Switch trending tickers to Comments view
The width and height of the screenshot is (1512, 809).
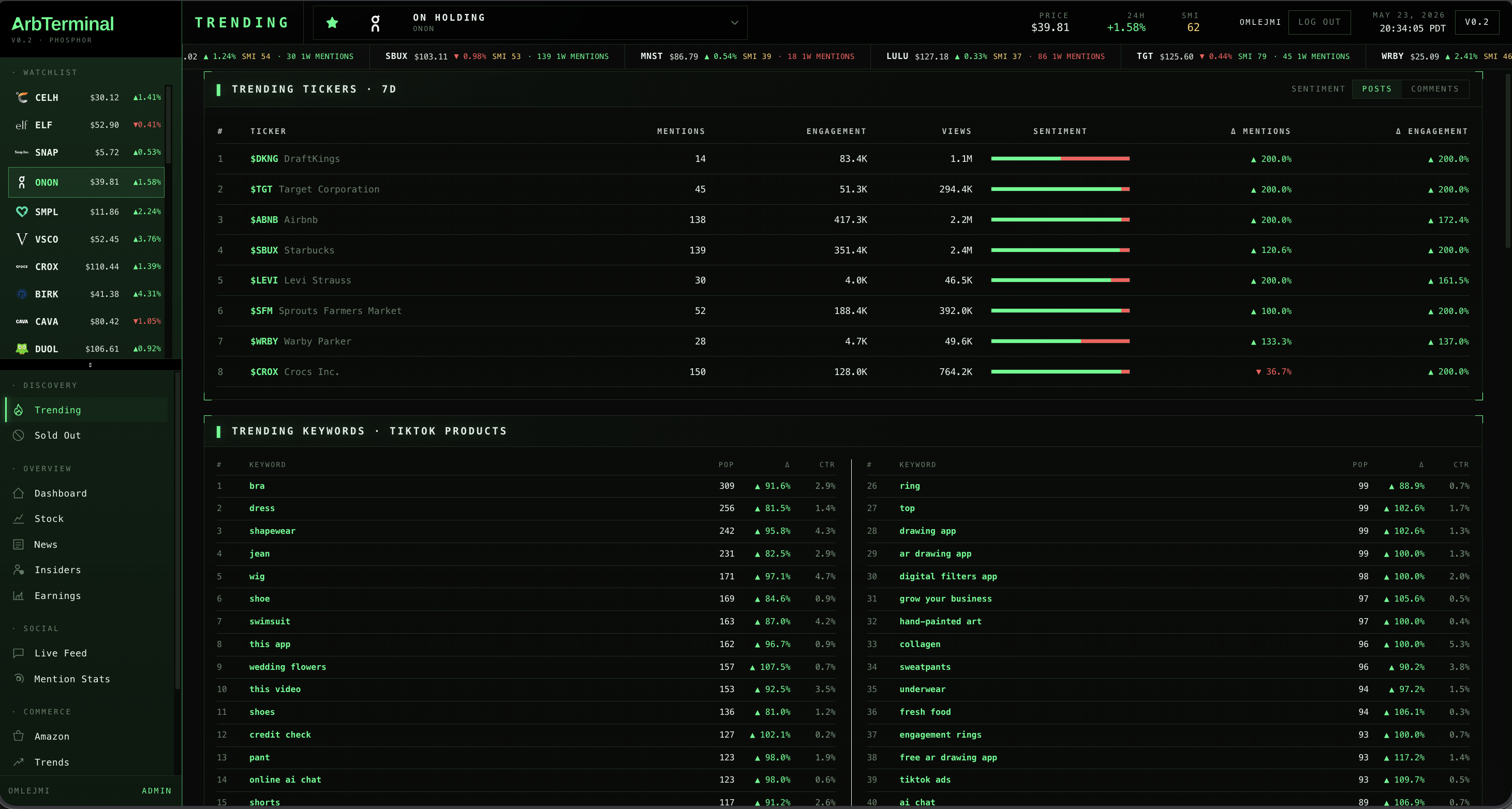(x=1434, y=89)
